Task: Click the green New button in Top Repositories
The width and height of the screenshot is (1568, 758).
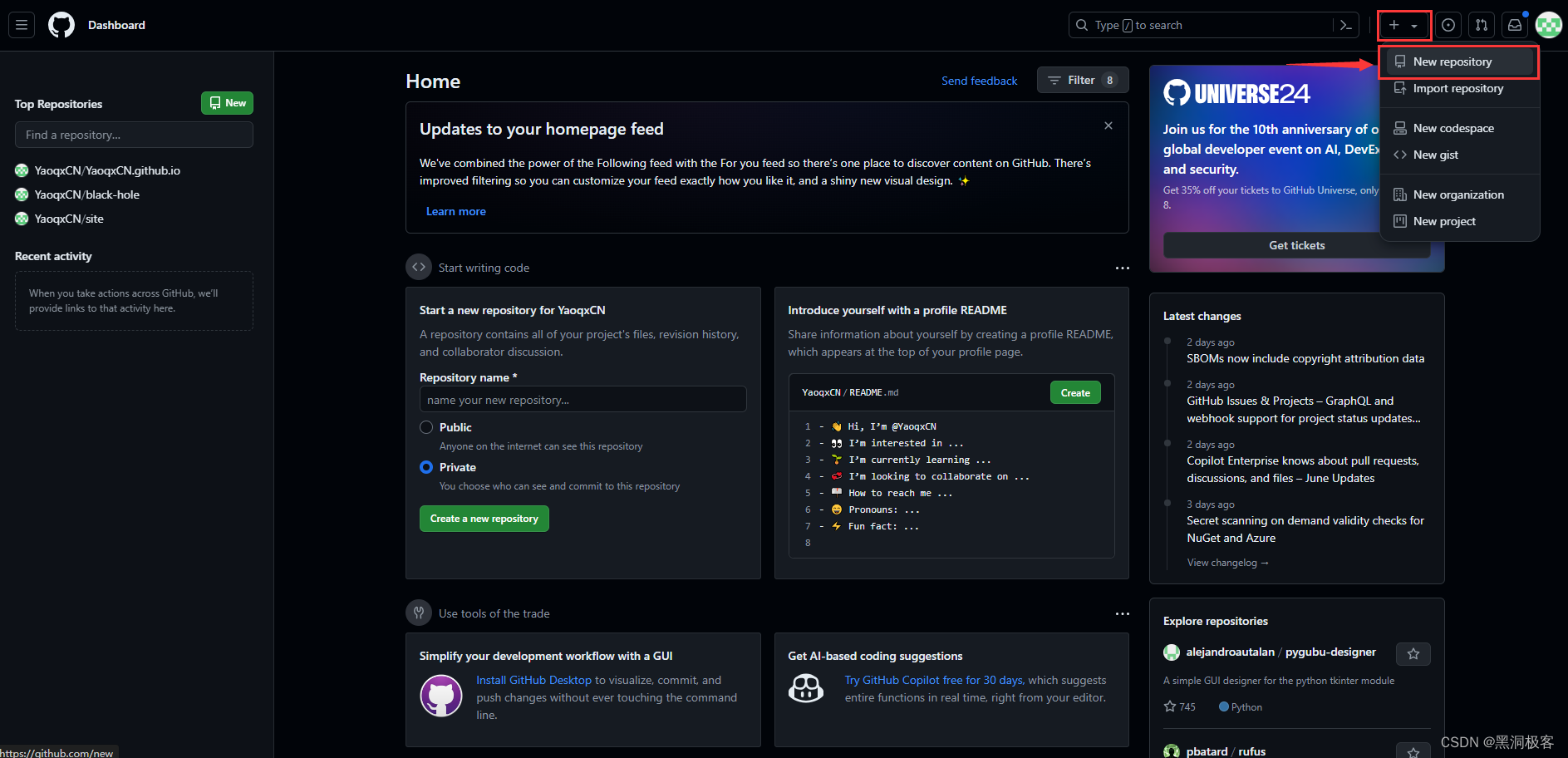Action: point(227,103)
